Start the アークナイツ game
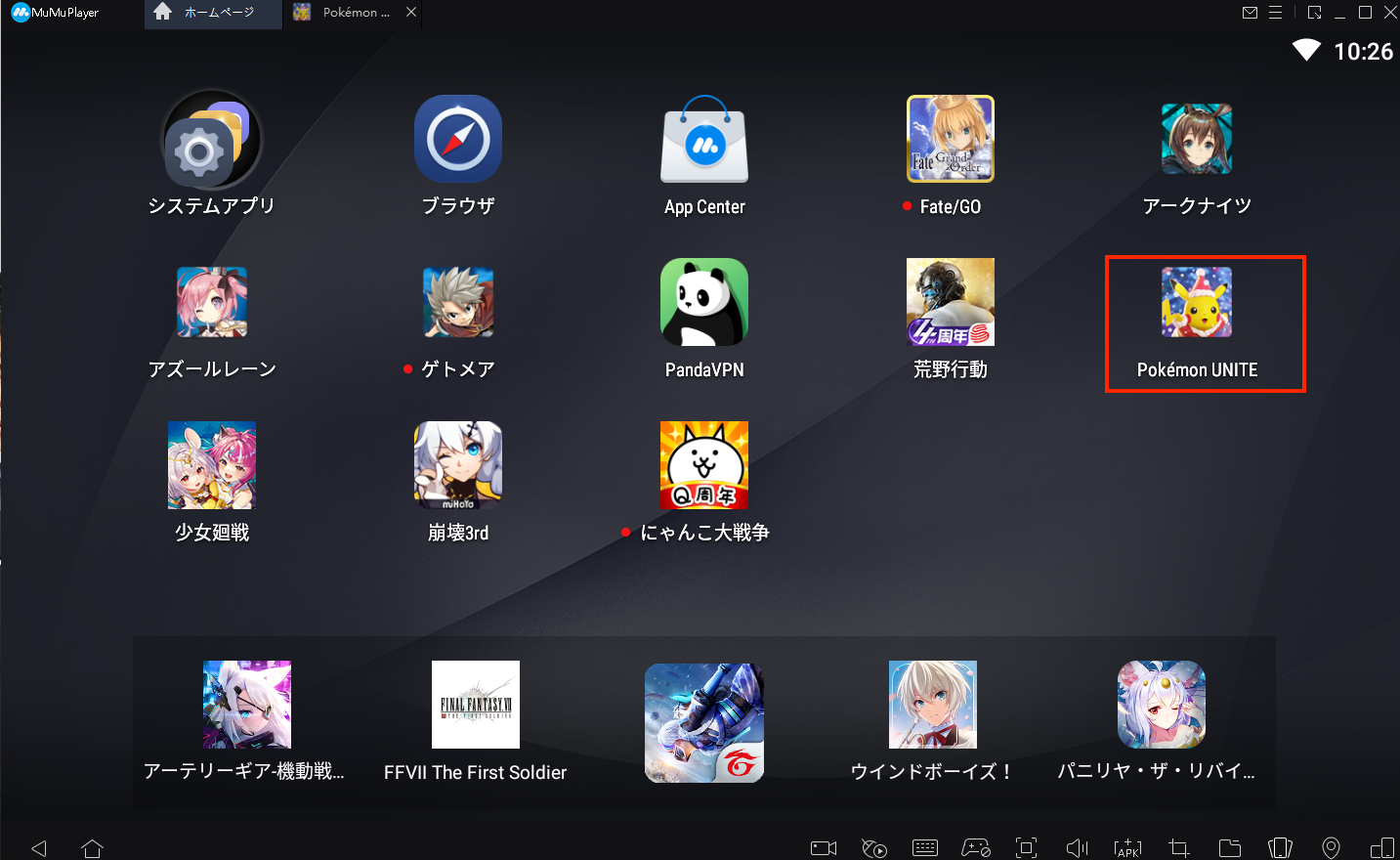 pos(1197,139)
